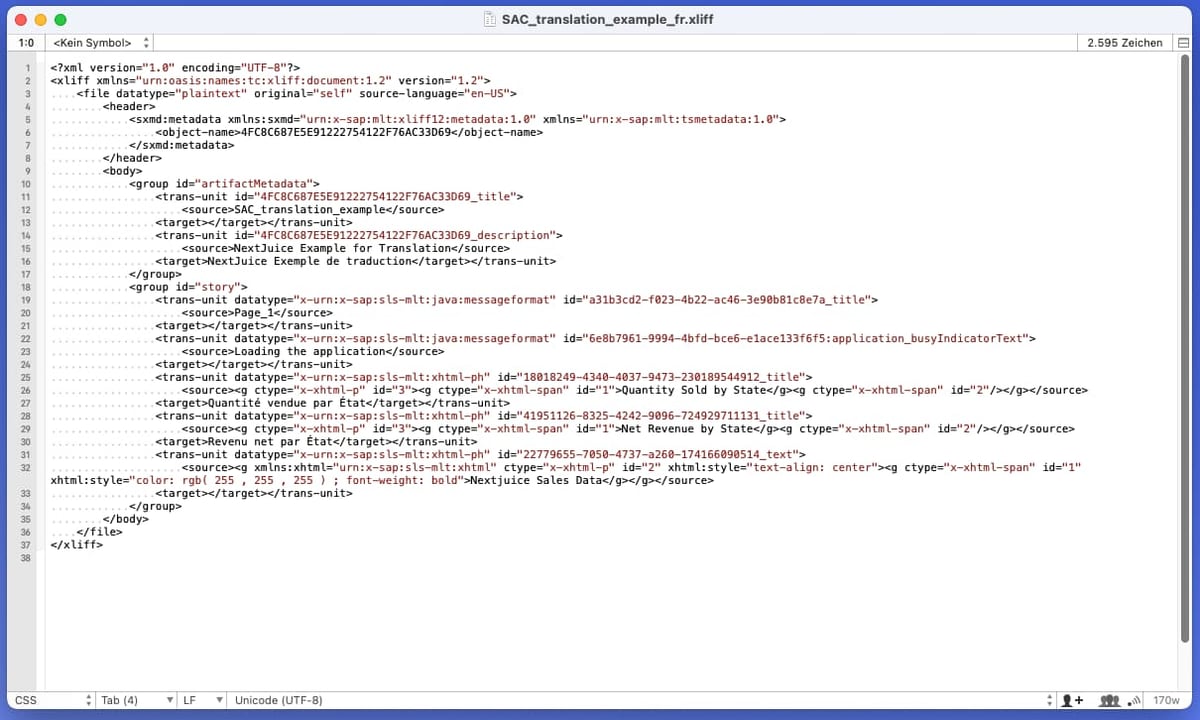Click the stepper arrows beside the collaboration icons
The width and height of the screenshot is (1200, 720).
[1051, 700]
